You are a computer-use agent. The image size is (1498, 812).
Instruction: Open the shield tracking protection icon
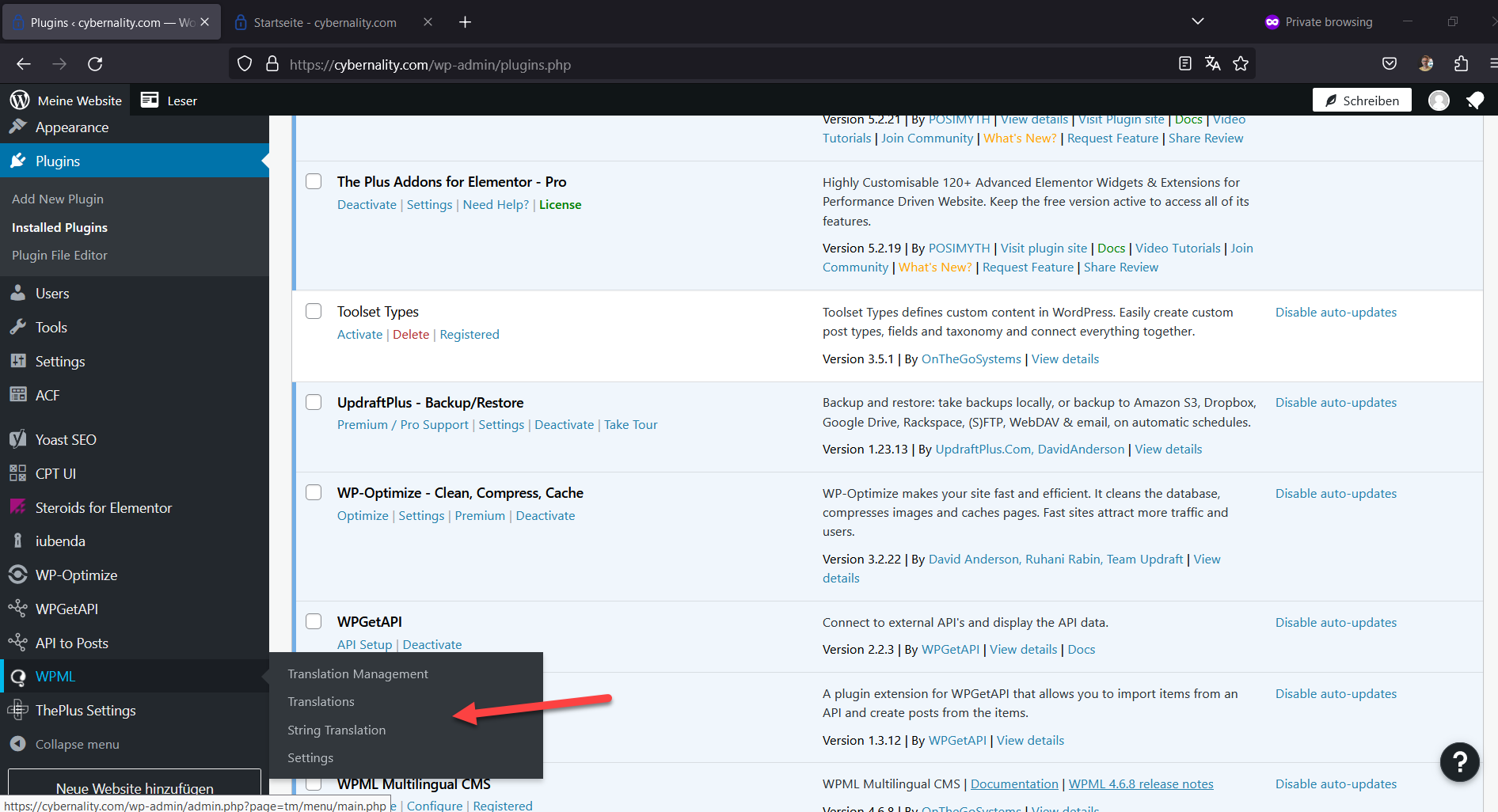[245, 64]
